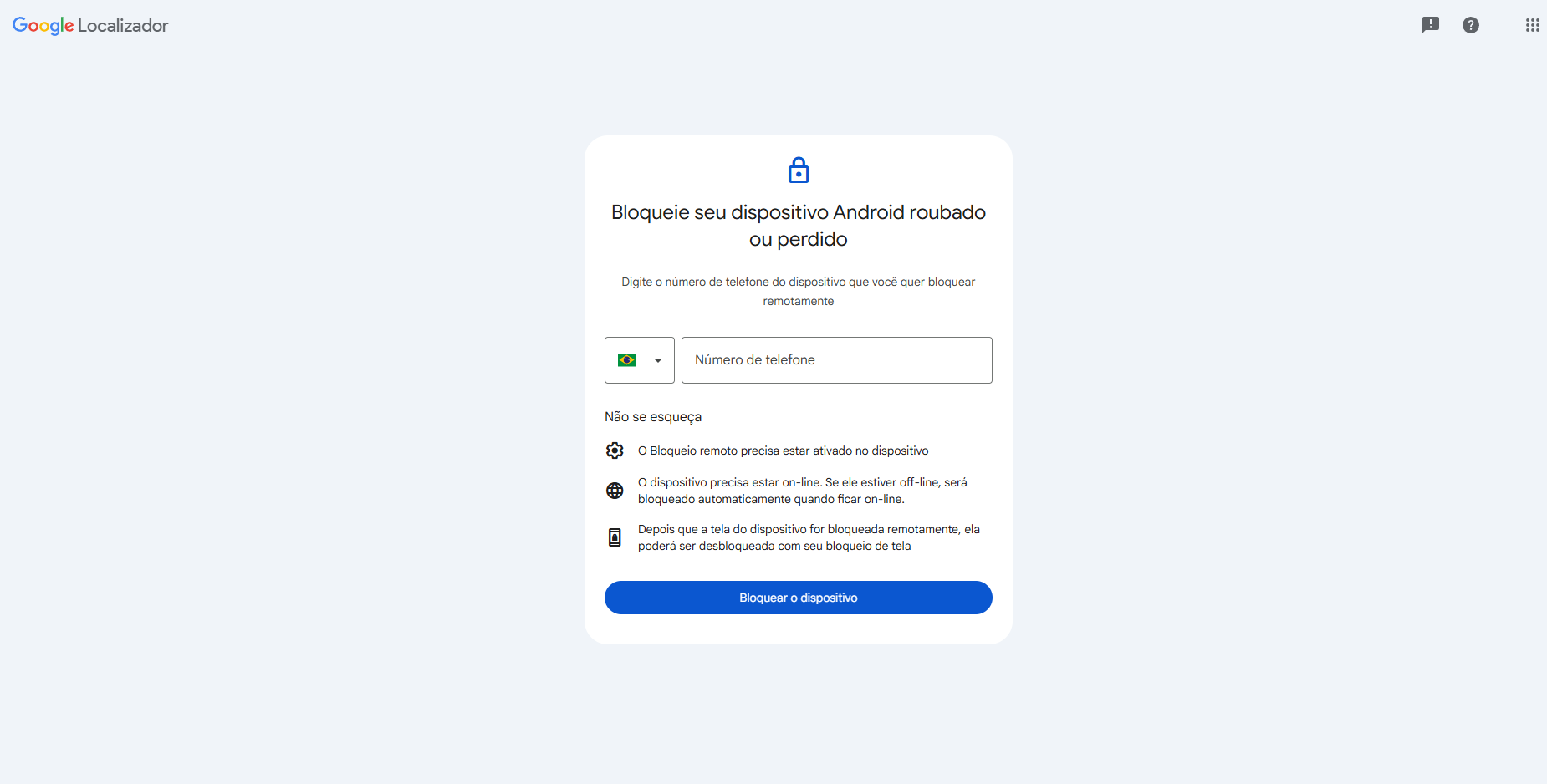Select the globe icon in the checklist

615,491
